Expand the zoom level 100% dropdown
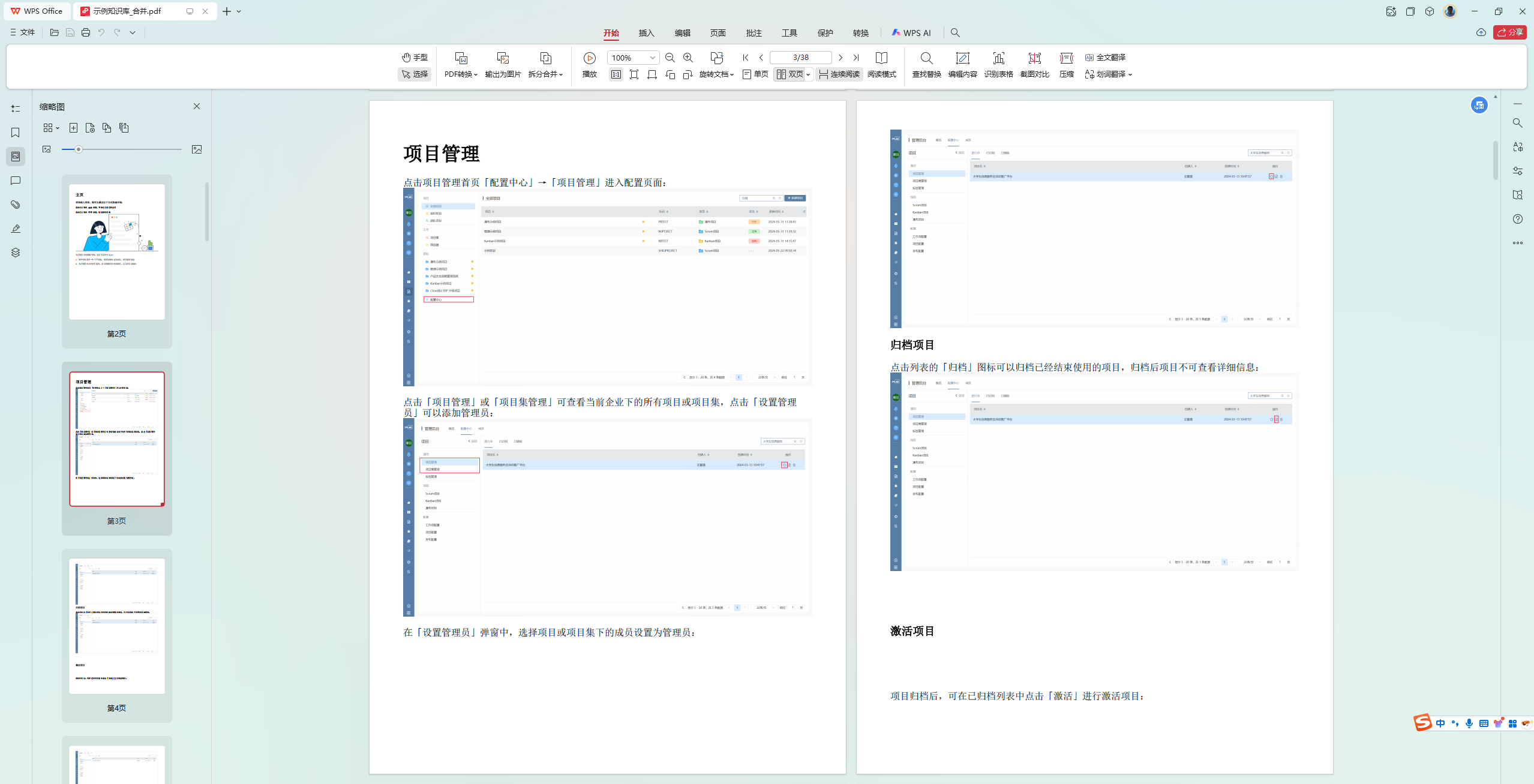1534x784 pixels. click(x=652, y=58)
